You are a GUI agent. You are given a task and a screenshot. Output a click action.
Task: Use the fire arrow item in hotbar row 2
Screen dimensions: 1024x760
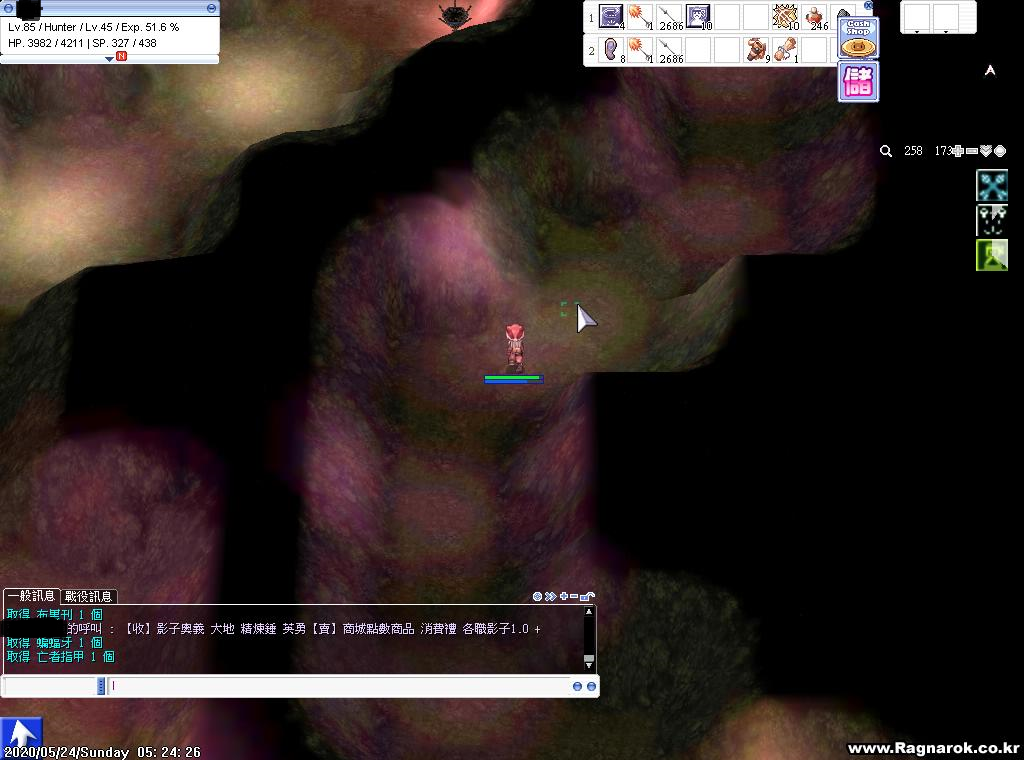click(640, 49)
